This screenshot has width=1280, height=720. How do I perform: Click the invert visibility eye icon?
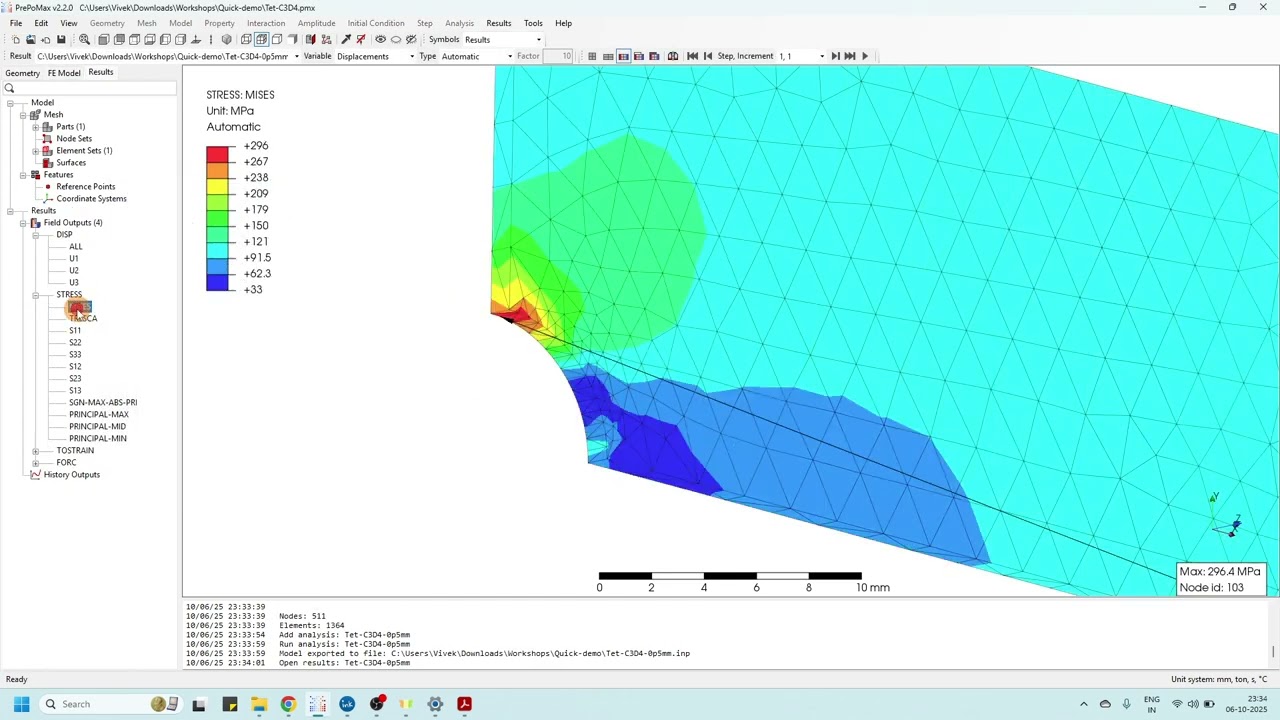411,40
